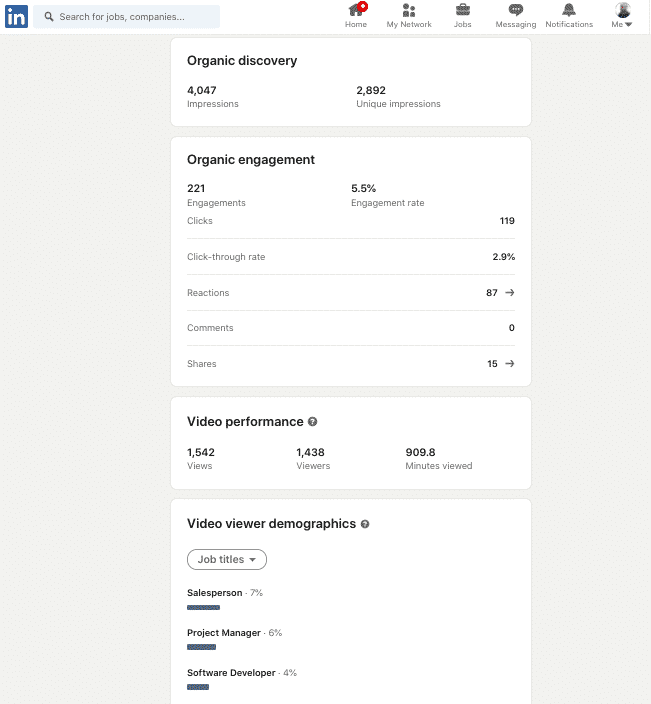Open the Jobs briefcase icon
The image size is (651, 704).
click(x=463, y=11)
